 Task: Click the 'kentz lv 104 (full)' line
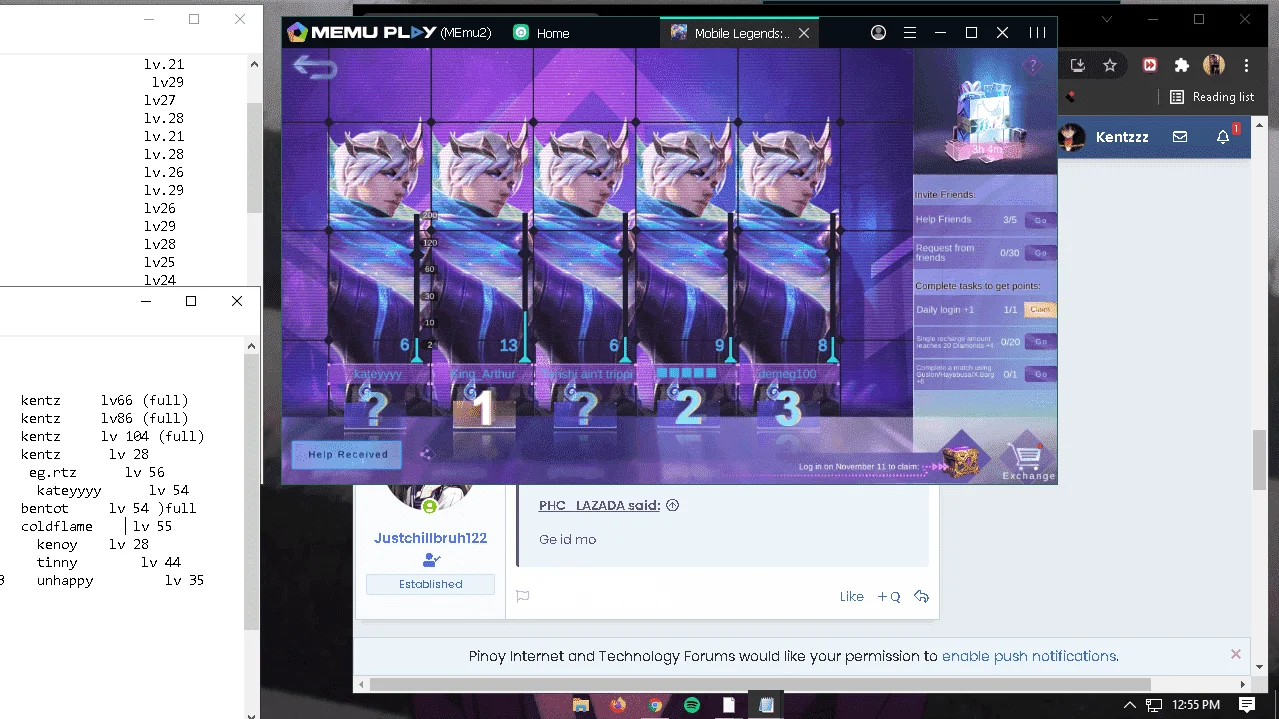click(112, 436)
